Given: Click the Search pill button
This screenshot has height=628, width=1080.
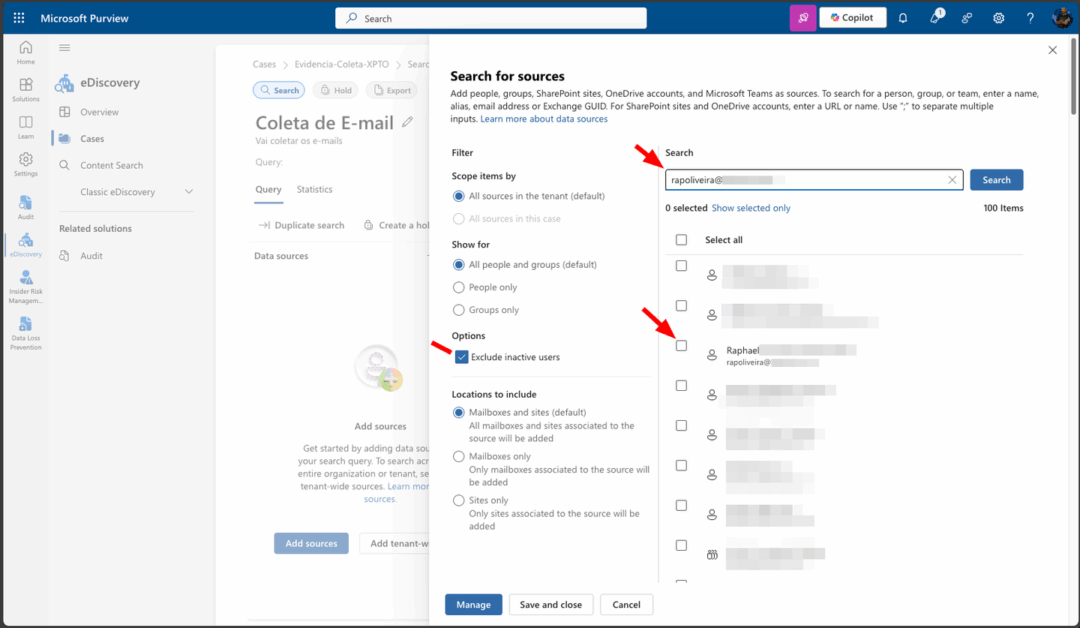Looking at the screenshot, I should pos(279,90).
